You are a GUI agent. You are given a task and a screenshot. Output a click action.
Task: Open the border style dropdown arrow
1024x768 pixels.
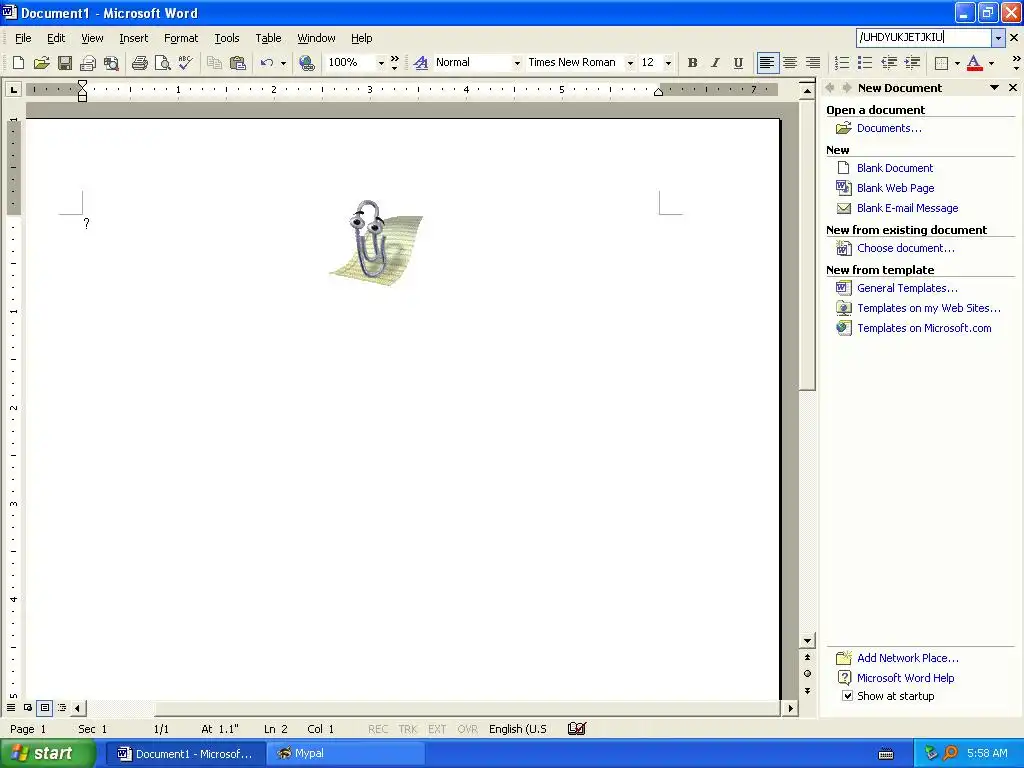pyautogui.click(x=957, y=63)
